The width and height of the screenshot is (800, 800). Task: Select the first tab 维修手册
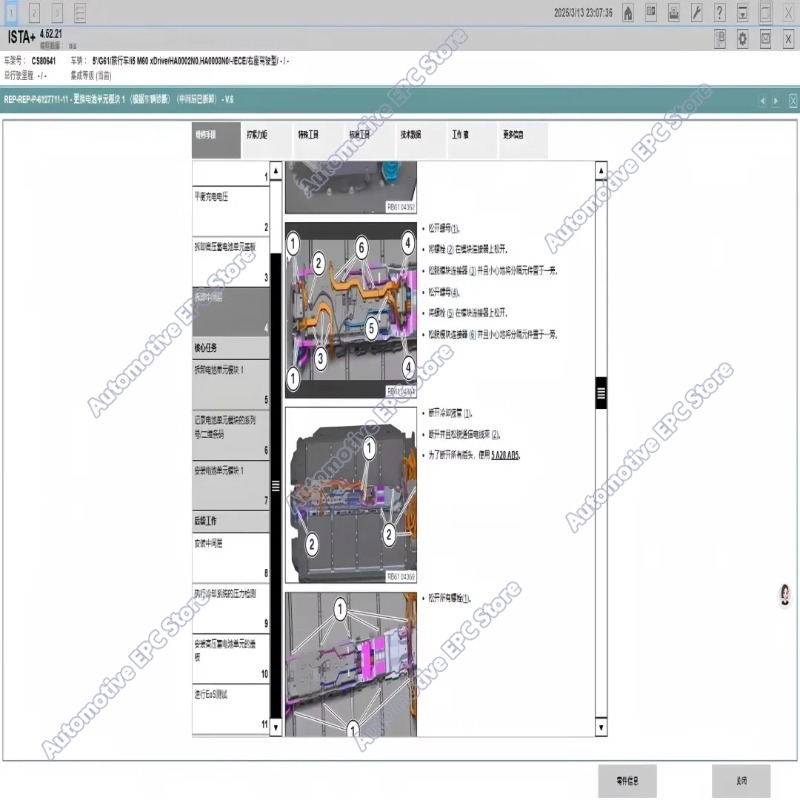click(x=216, y=140)
